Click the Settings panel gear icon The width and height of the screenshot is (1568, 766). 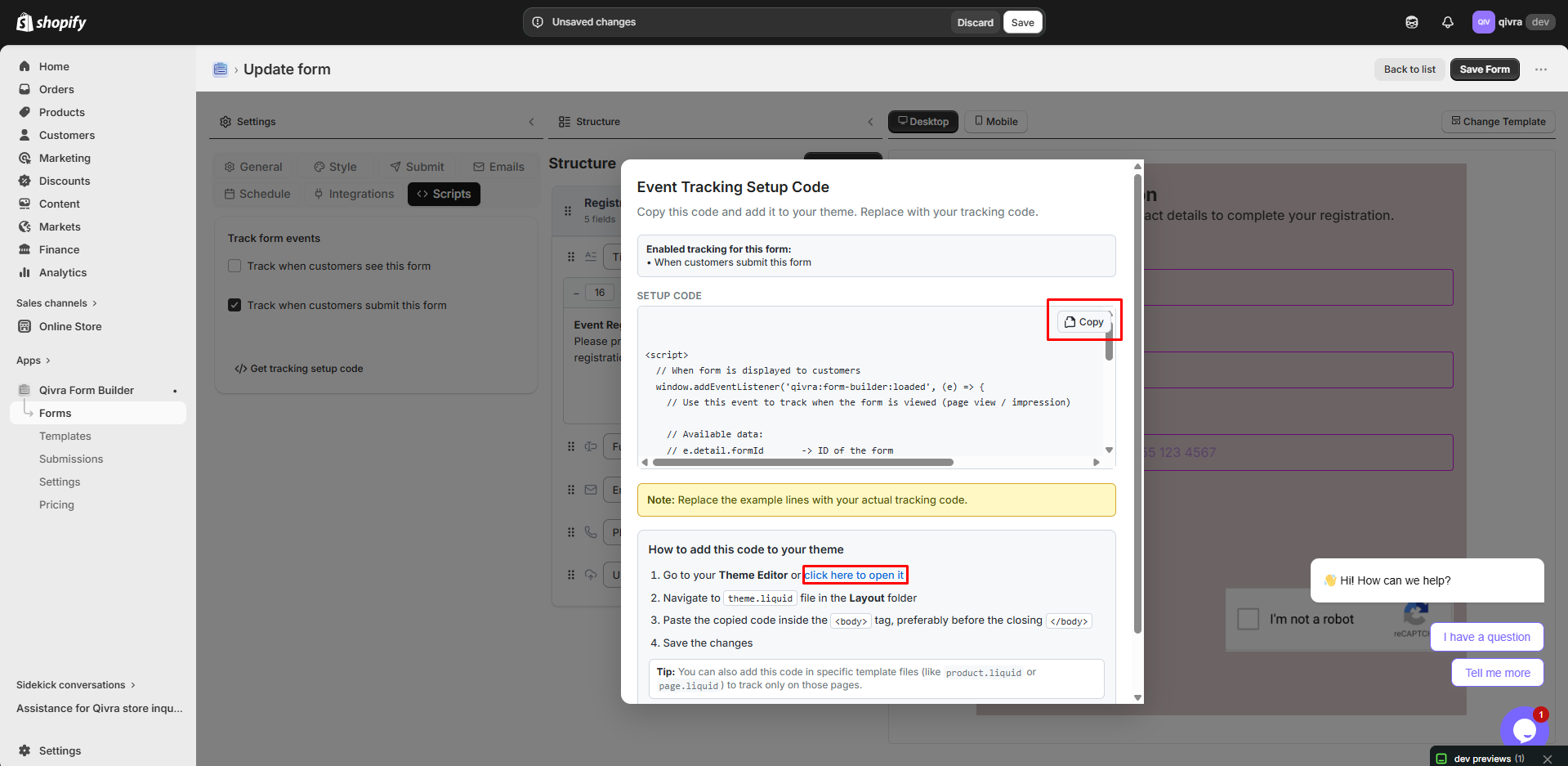(x=226, y=122)
